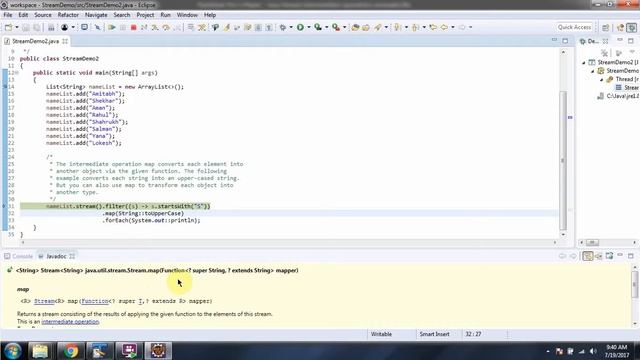Toggle the fold marker at line 12
This screenshot has height=360, width=640.
click(x=17, y=73)
